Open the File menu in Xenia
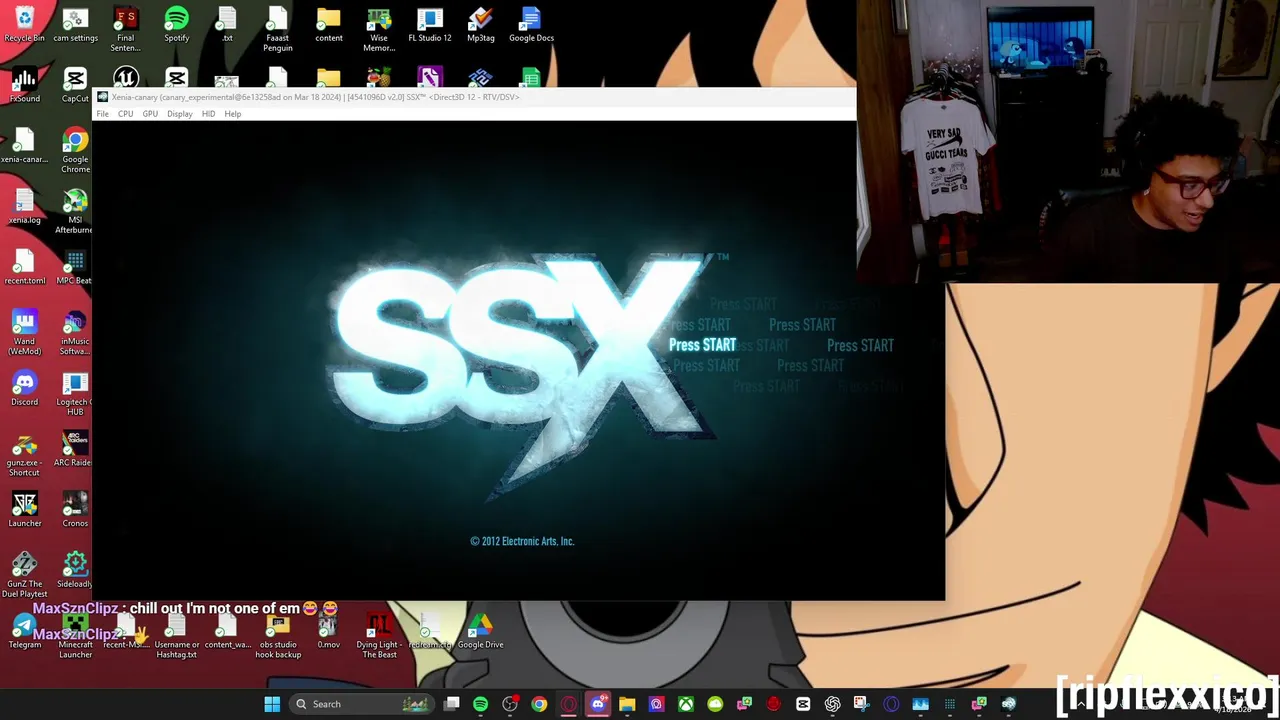1280x720 pixels. click(x=102, y=114)
